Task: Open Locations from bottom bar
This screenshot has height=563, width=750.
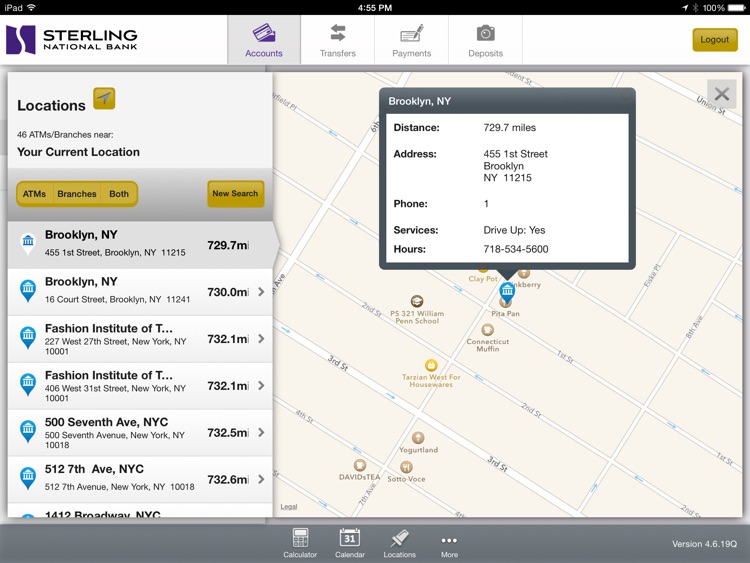Action: 399,543
